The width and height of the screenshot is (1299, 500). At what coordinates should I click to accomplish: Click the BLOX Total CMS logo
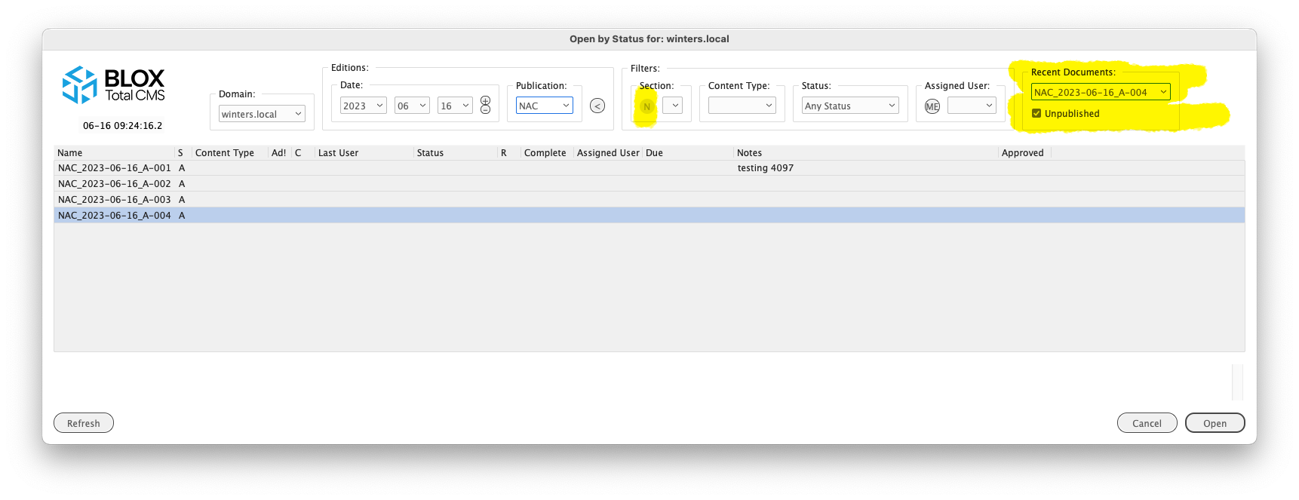(113, 85)
